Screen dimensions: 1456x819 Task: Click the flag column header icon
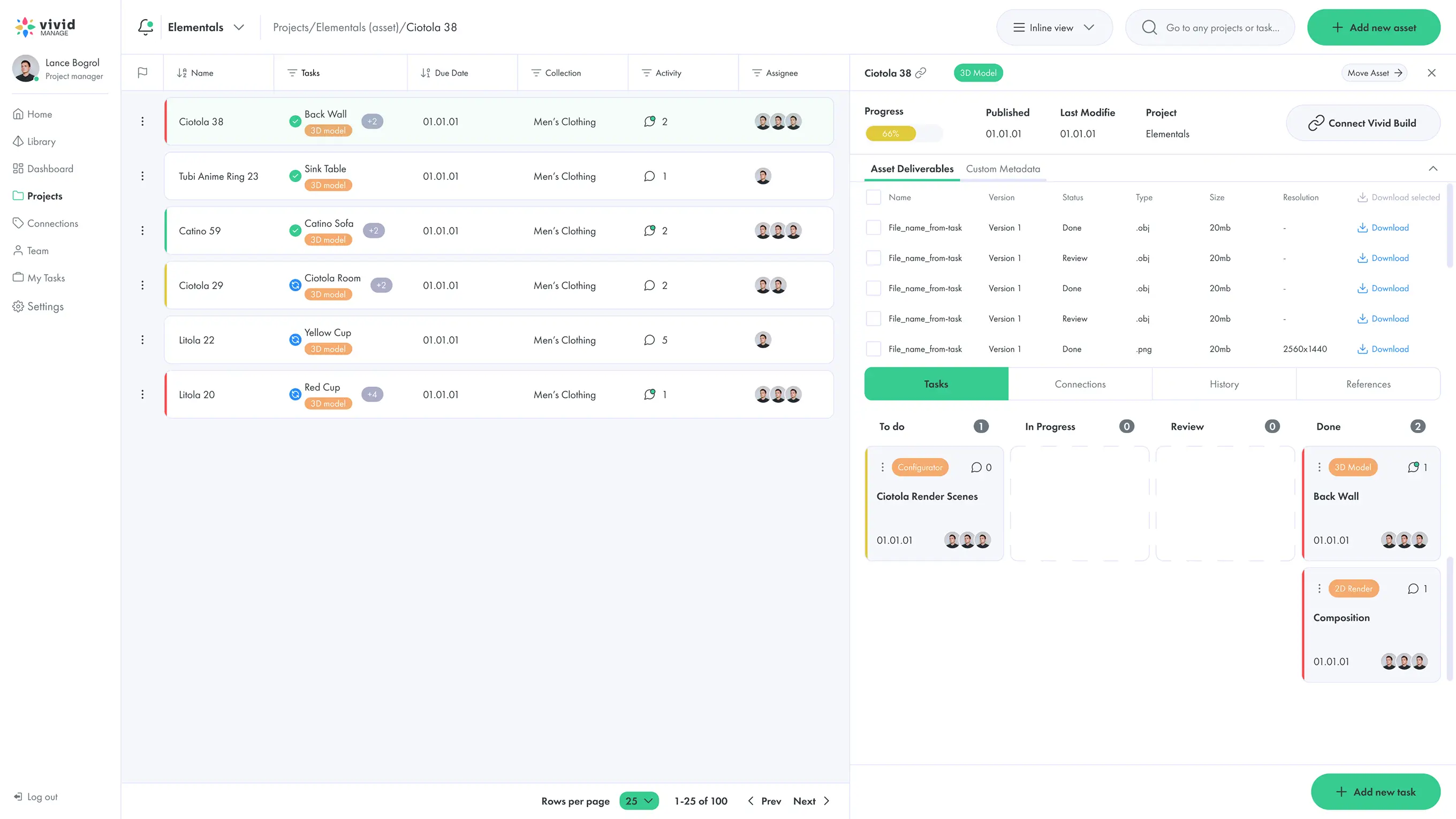tap(142, 72)
